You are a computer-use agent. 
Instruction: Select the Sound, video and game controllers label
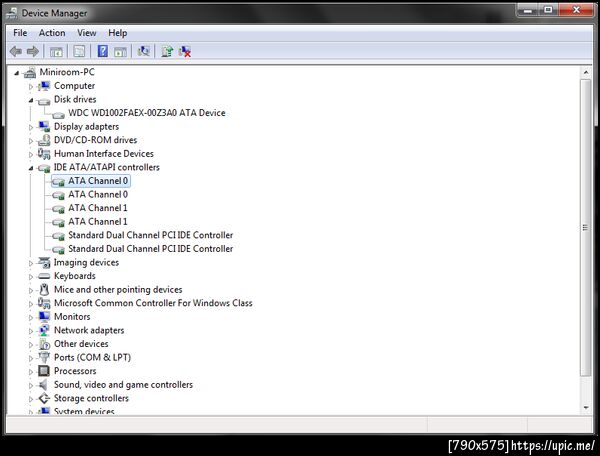[123, 384]
